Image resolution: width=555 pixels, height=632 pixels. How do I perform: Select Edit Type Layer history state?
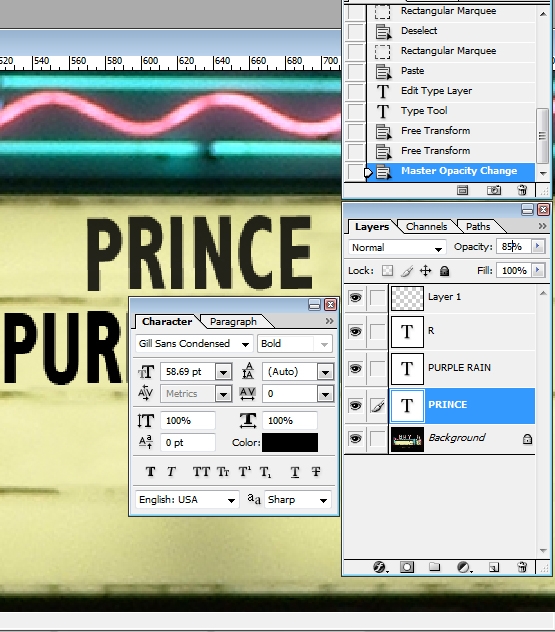(x=451, y=91)
